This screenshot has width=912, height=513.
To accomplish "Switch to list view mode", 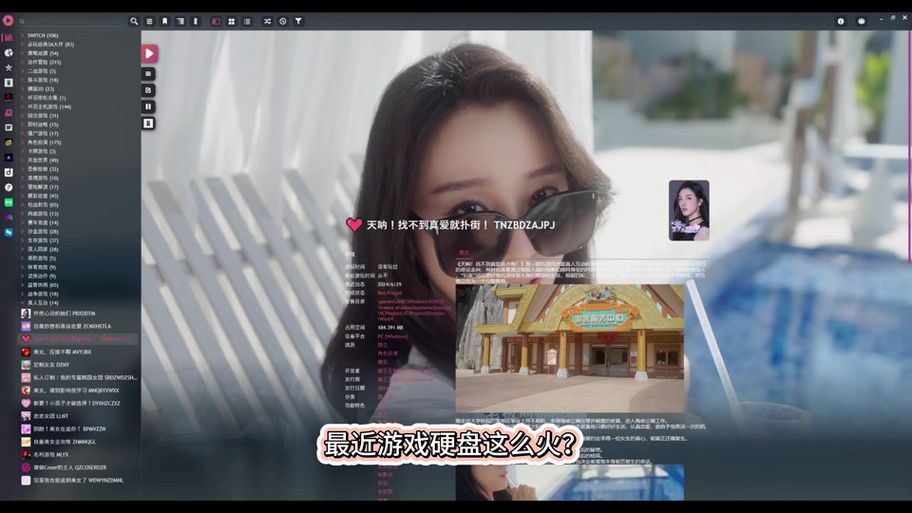I will point(247,21).
